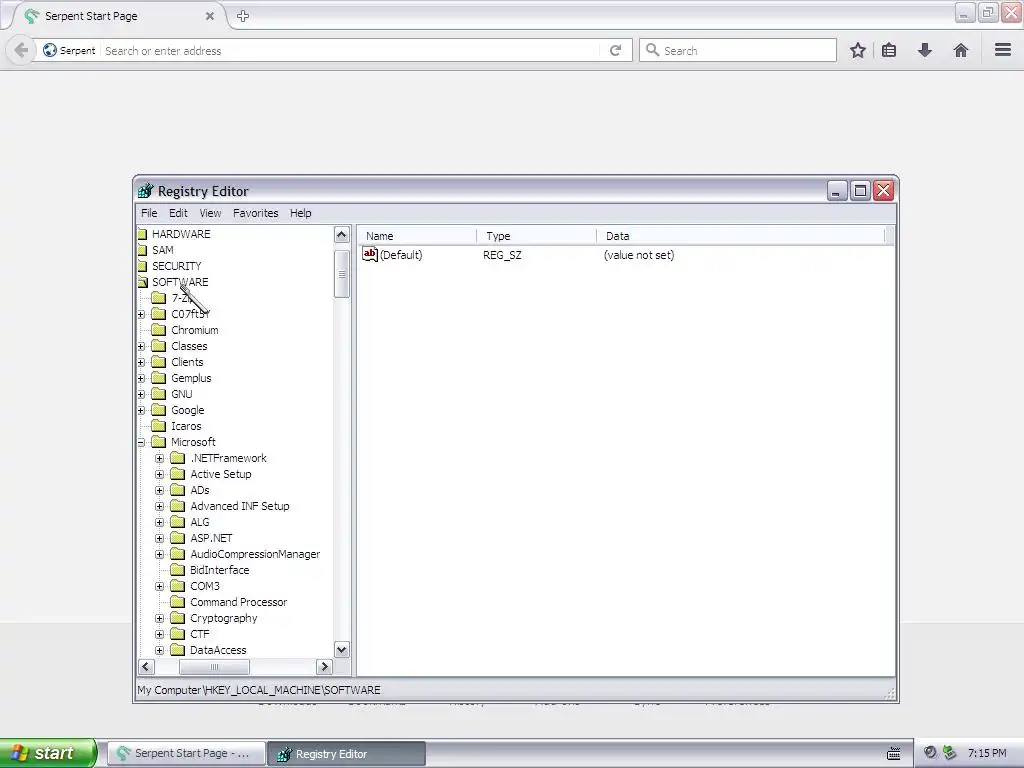Expand the Cryptography key
Screen dimensions: 1024x768
pyautogui.click(x=159, y=618)
